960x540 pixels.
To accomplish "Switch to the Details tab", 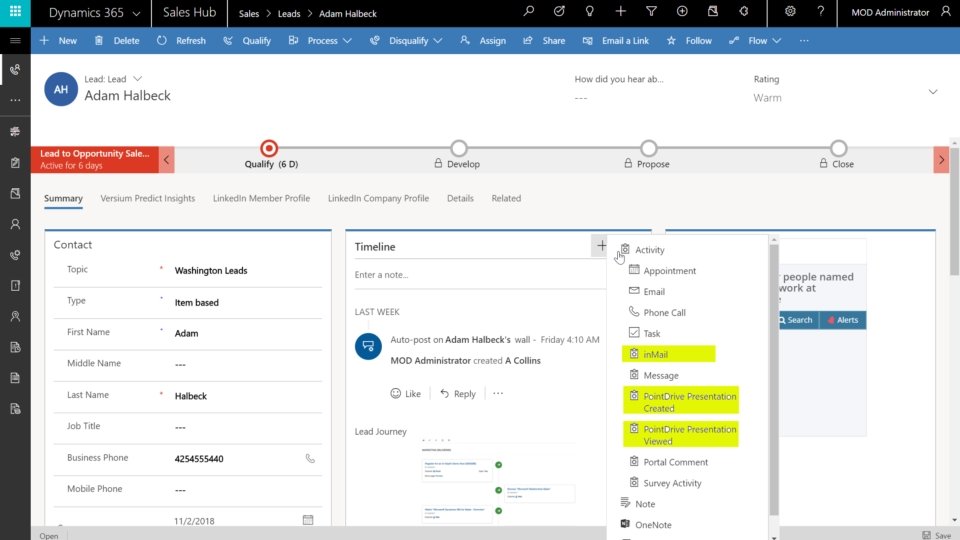I will coord(460,198).
